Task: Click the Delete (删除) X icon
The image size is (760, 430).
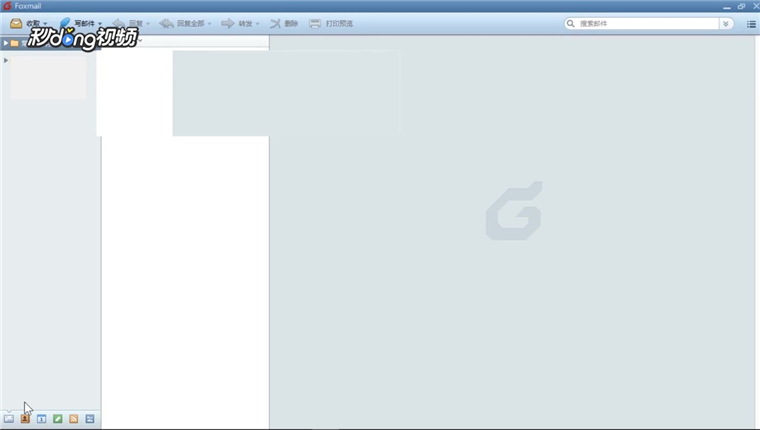Action: tap(275, 23)
